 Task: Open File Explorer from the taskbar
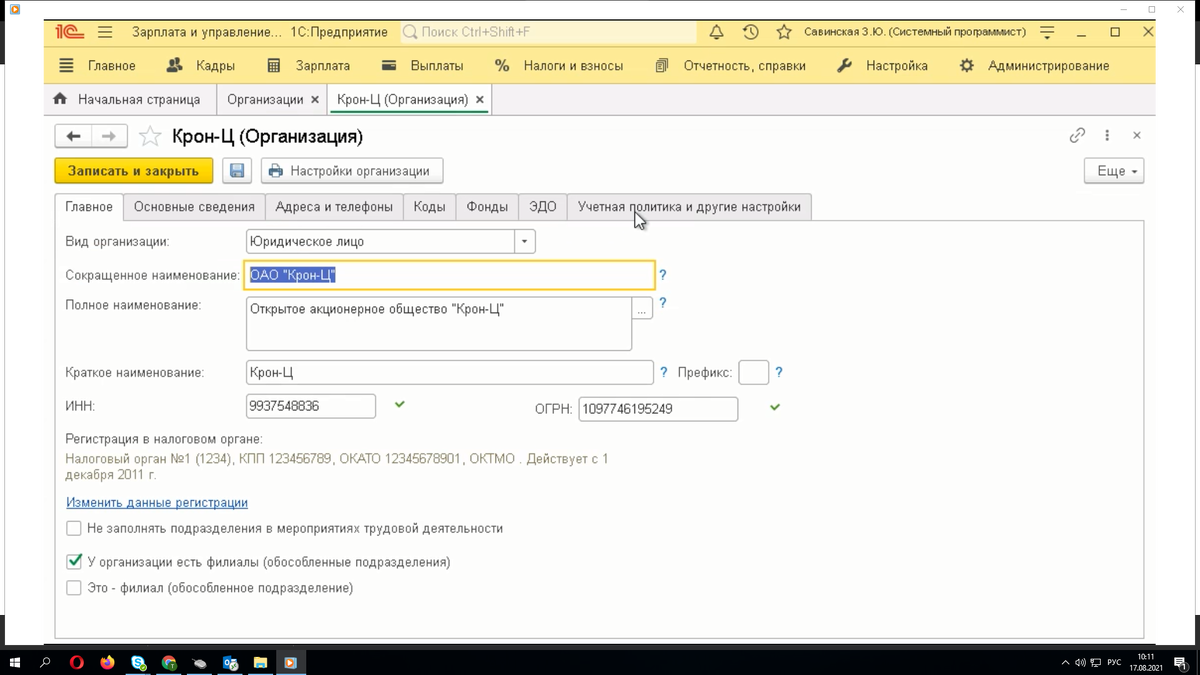click(x=260, y=662)
